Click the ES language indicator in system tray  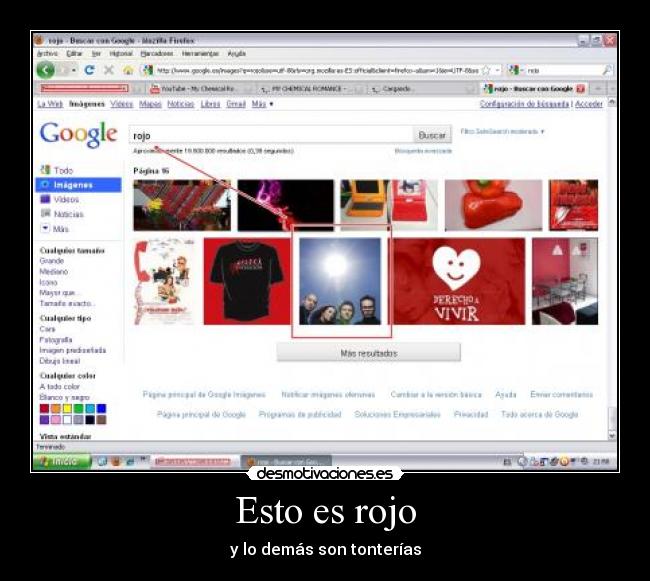507,462
